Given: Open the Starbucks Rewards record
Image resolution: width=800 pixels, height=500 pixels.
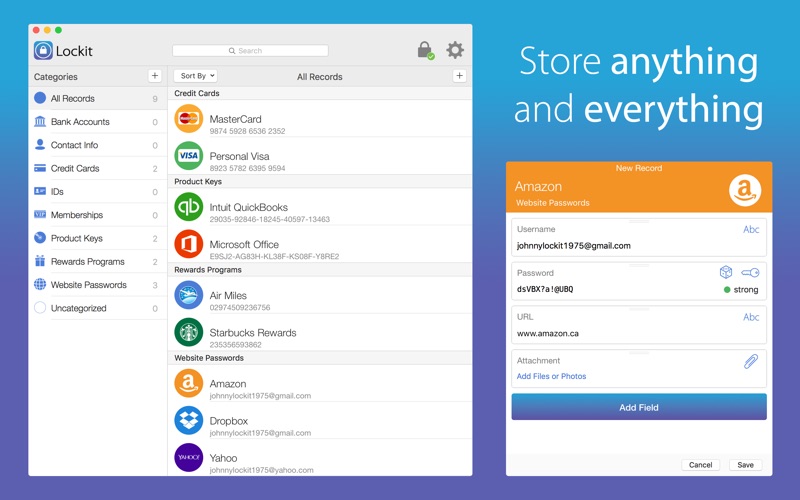Looking at the screenshot, I should (319, 332).
